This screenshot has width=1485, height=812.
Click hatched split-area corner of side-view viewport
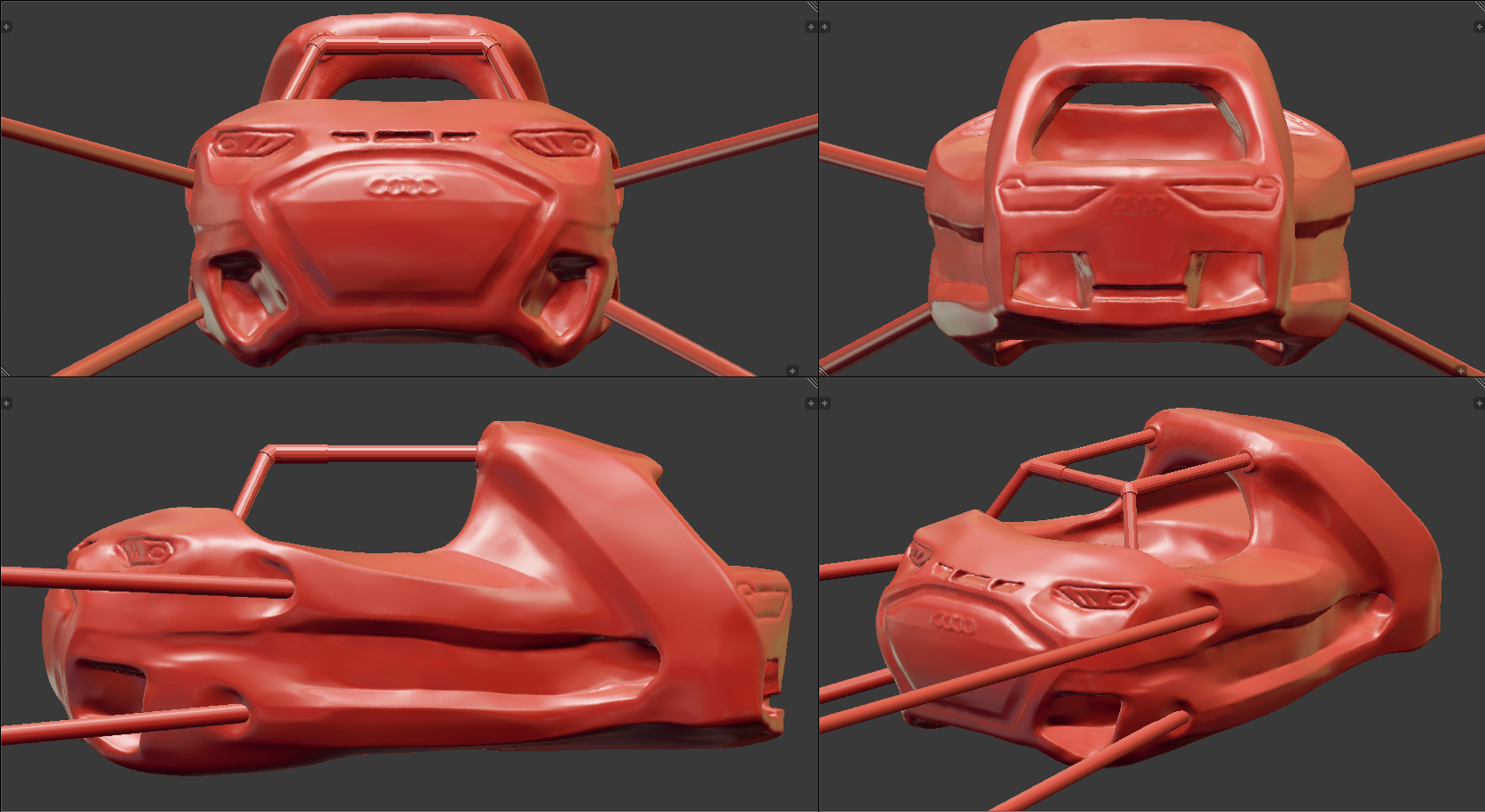(x=812, y=382)
